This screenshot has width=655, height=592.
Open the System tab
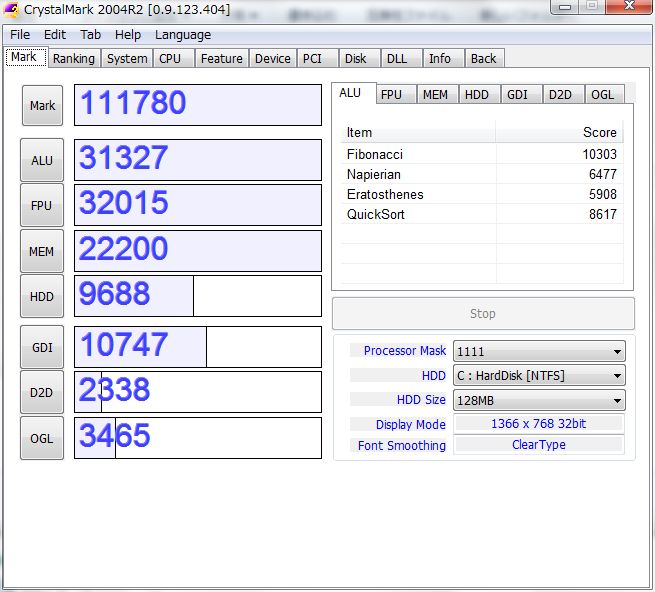click(127, 59)
